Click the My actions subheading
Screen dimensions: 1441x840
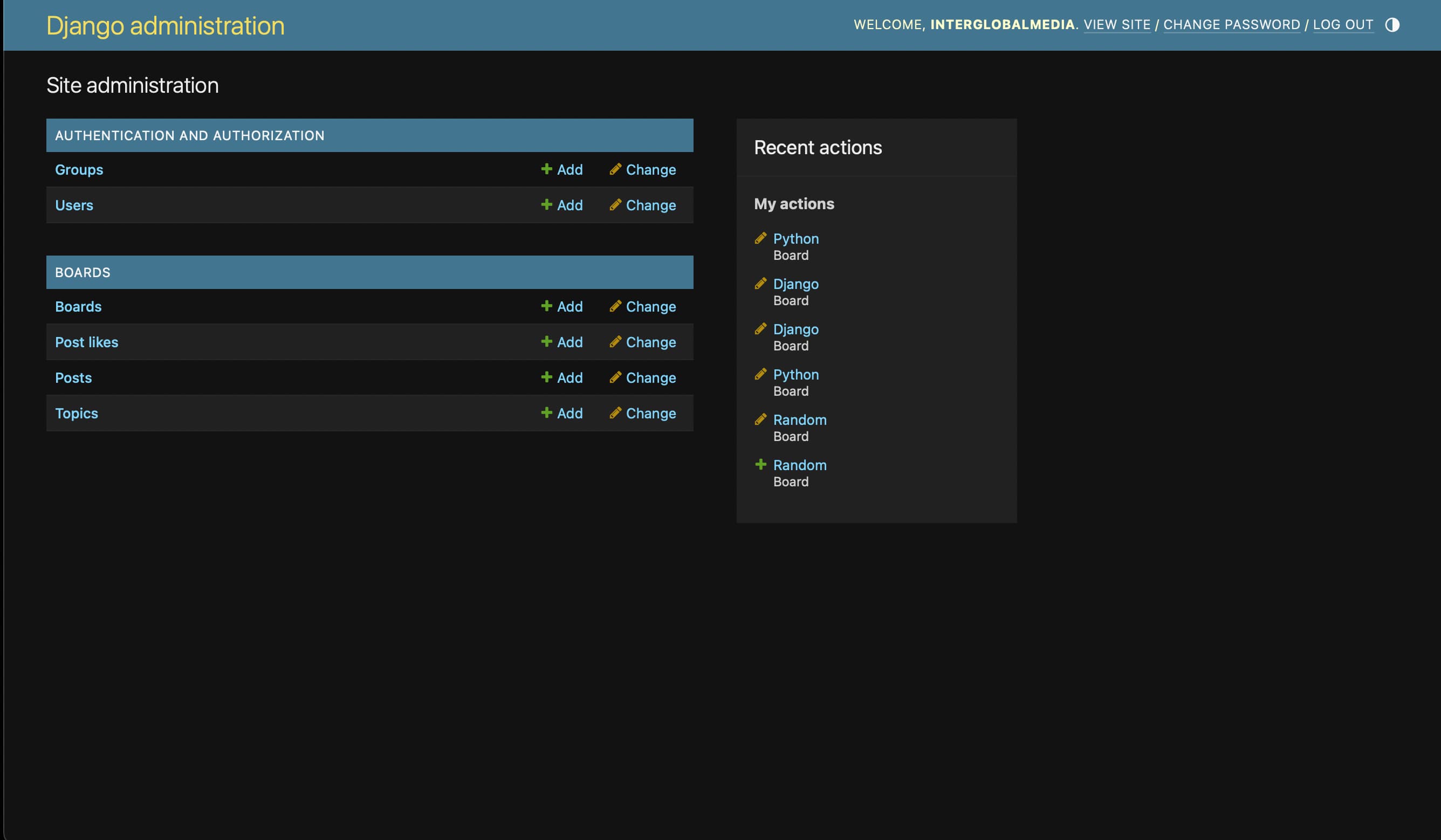794,204
